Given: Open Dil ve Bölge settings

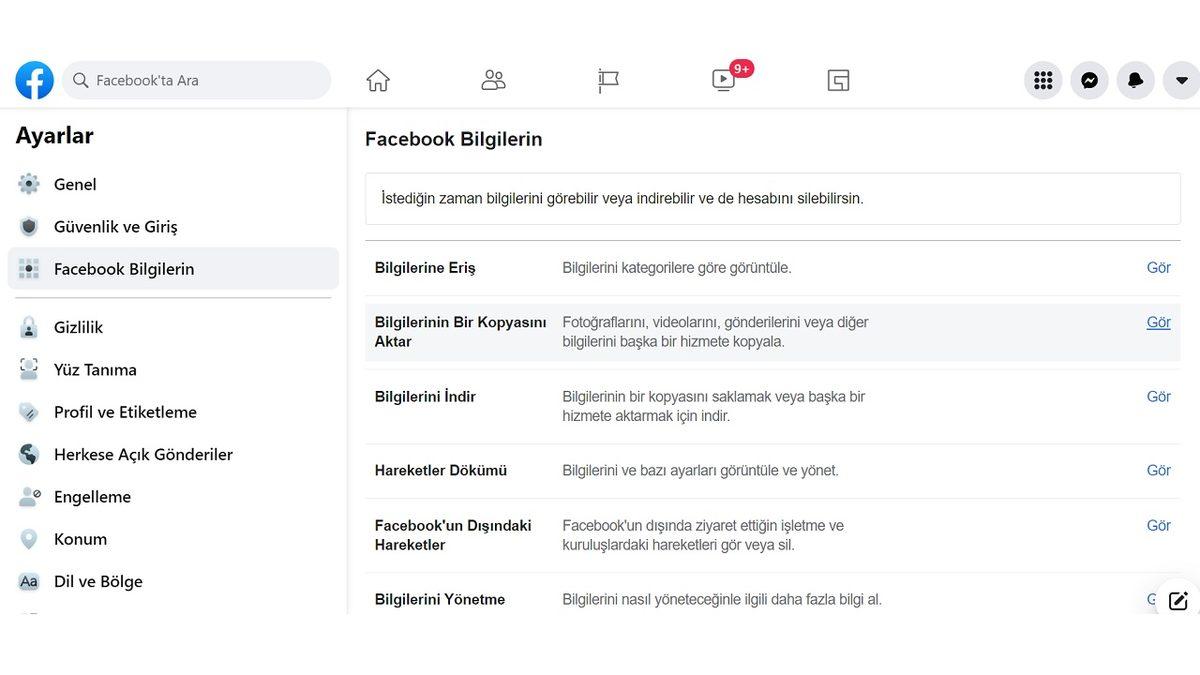Looking at the screenshot, I should click(98, 581).
